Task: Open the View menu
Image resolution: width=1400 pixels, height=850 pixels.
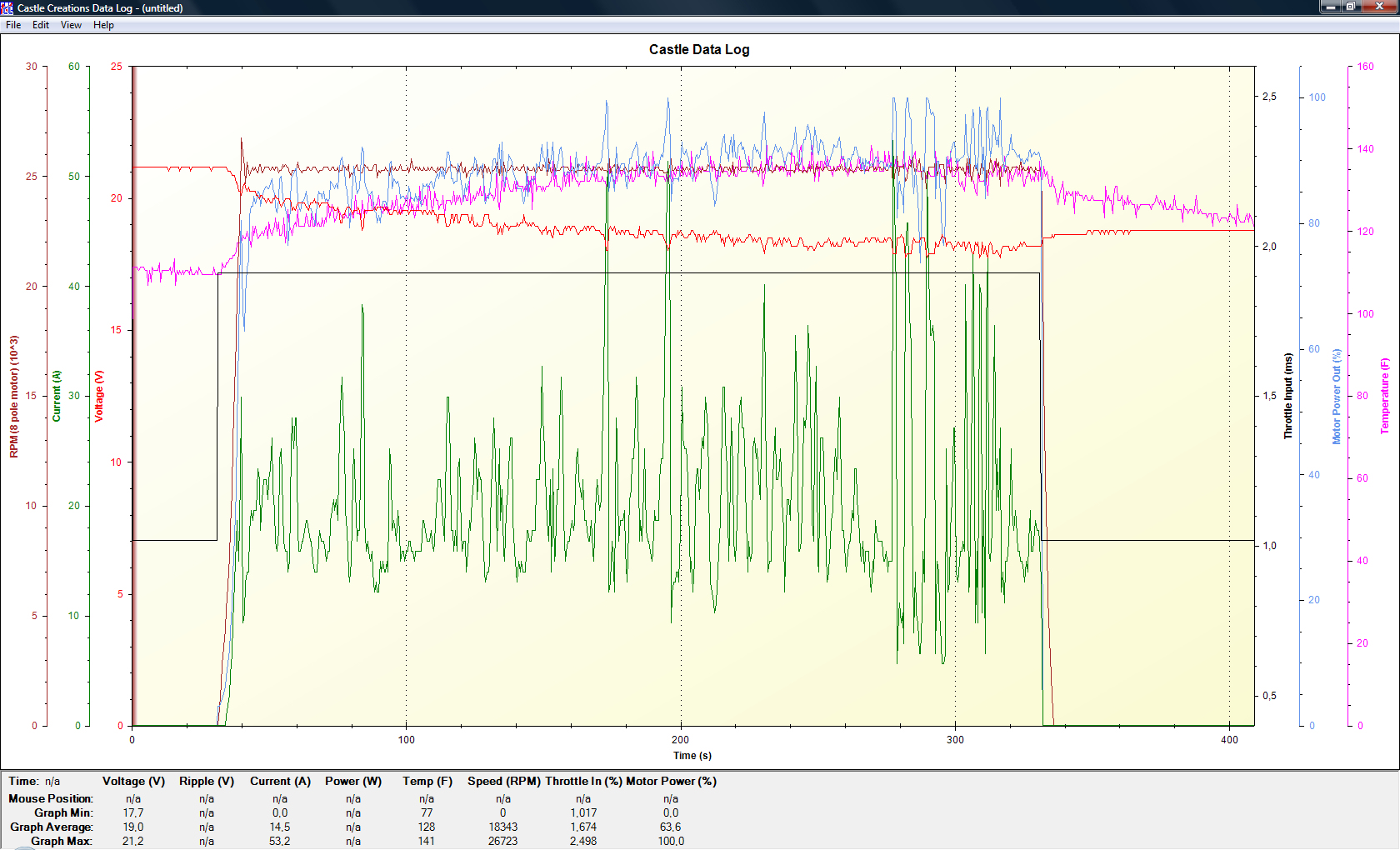Action: [x=71, y=25]
